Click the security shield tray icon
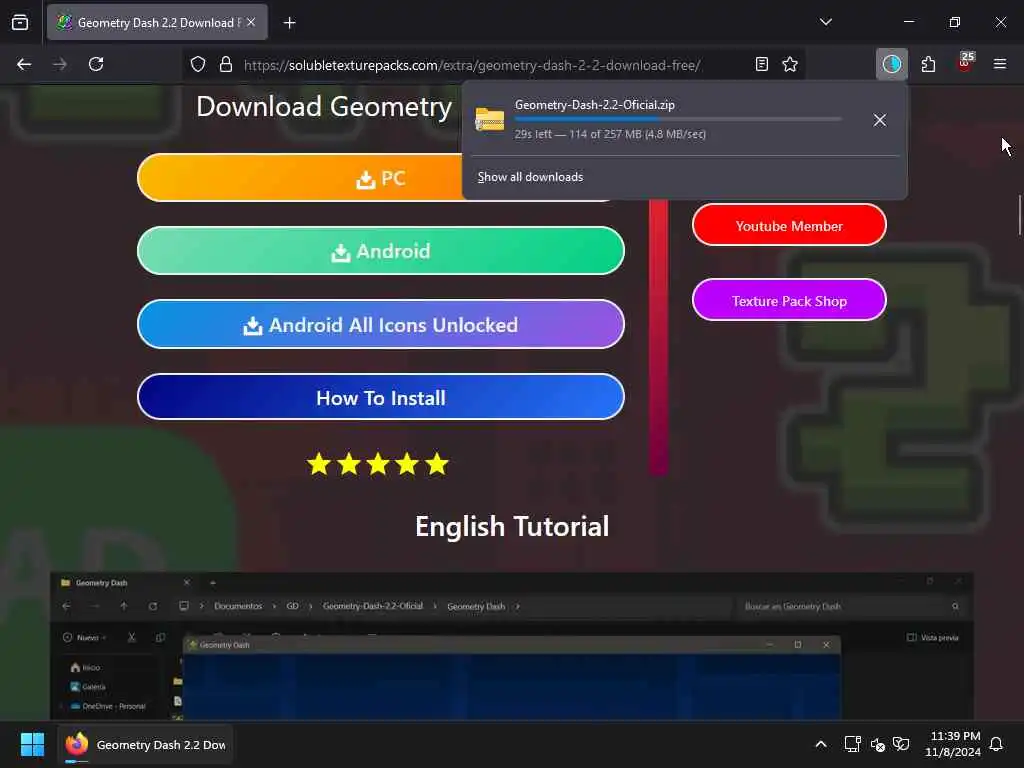Screen dimensions: 1024x768 pos(902,744)
